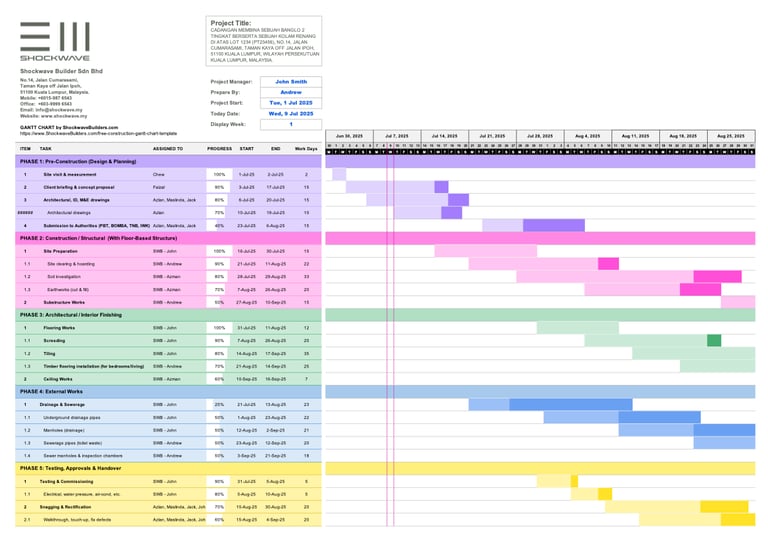
Task: Click the Aug 11, 2025 week header
Action: tap(635, 136)
